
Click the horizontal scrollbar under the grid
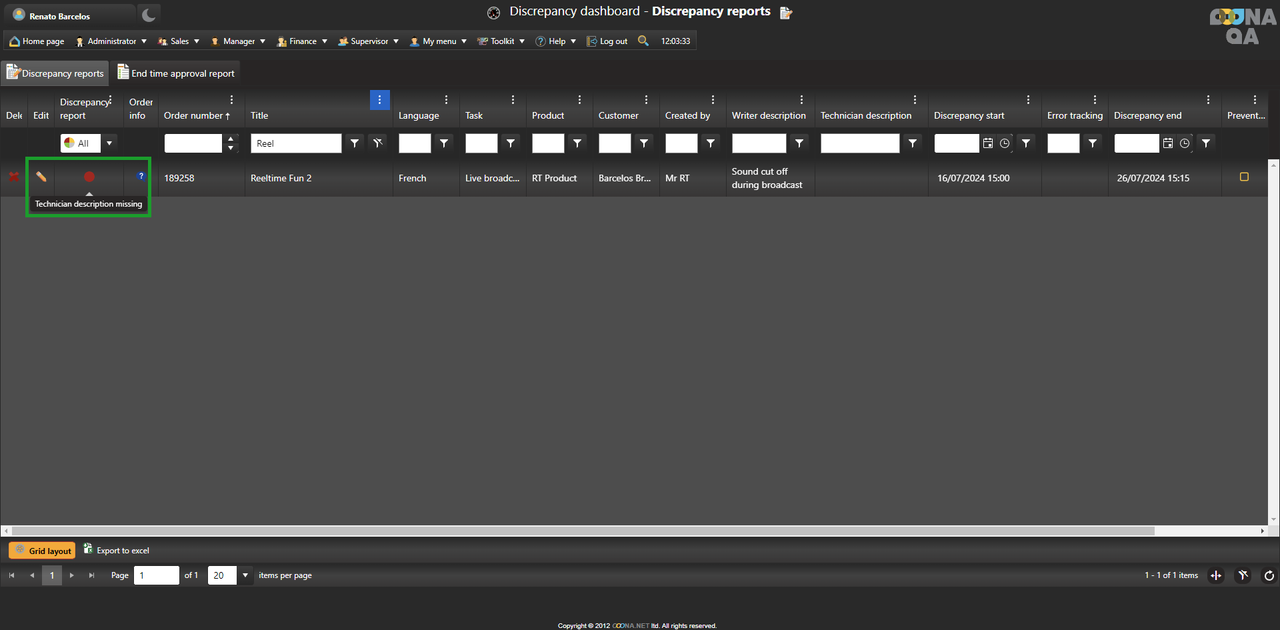[580, 531]
